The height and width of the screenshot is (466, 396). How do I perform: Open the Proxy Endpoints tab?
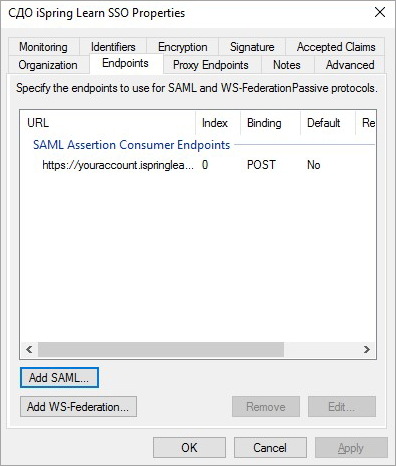(x=211, y=65)
